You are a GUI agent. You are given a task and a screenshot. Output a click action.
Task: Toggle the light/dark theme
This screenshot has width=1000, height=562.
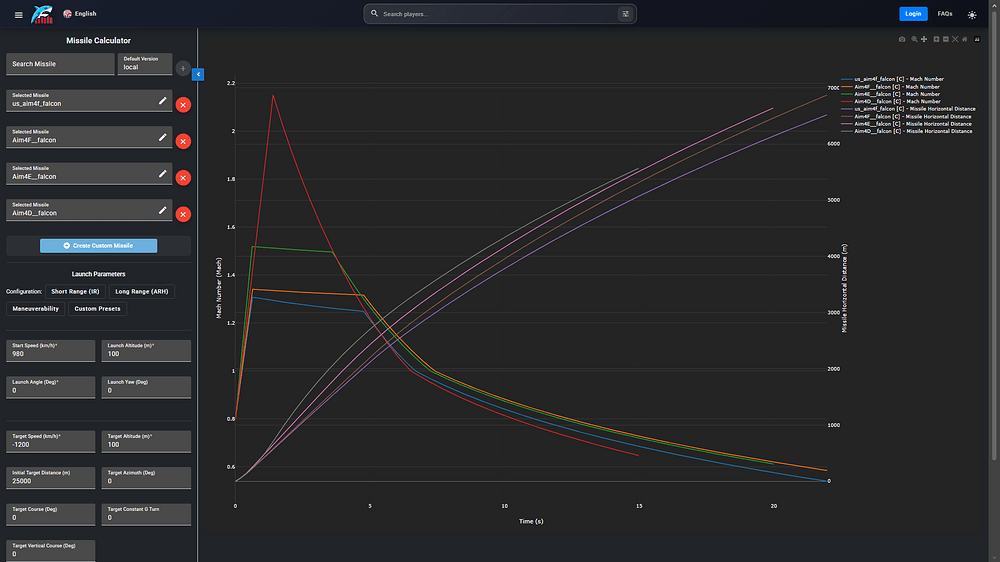pos(972,15)
